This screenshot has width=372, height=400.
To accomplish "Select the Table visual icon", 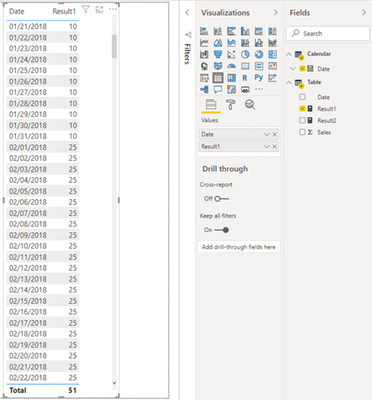I will click(x=218, y=78).
